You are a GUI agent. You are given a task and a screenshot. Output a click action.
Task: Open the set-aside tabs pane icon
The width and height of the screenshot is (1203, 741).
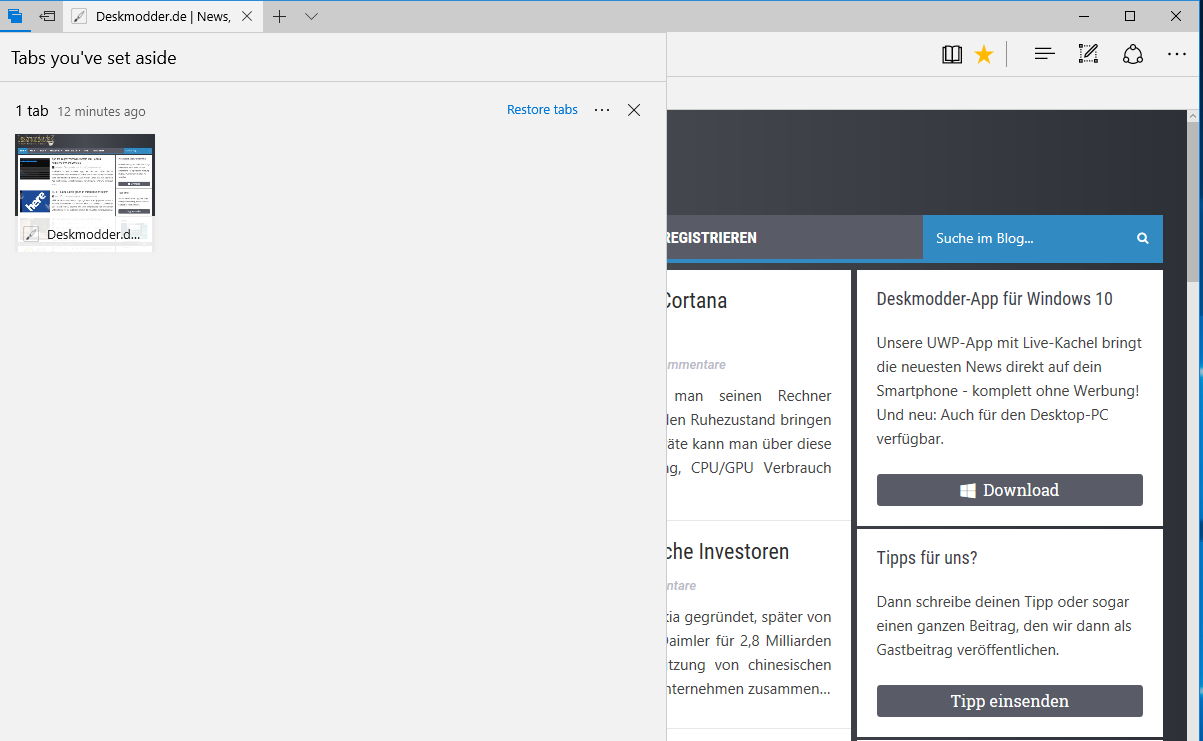click(15, 16)
